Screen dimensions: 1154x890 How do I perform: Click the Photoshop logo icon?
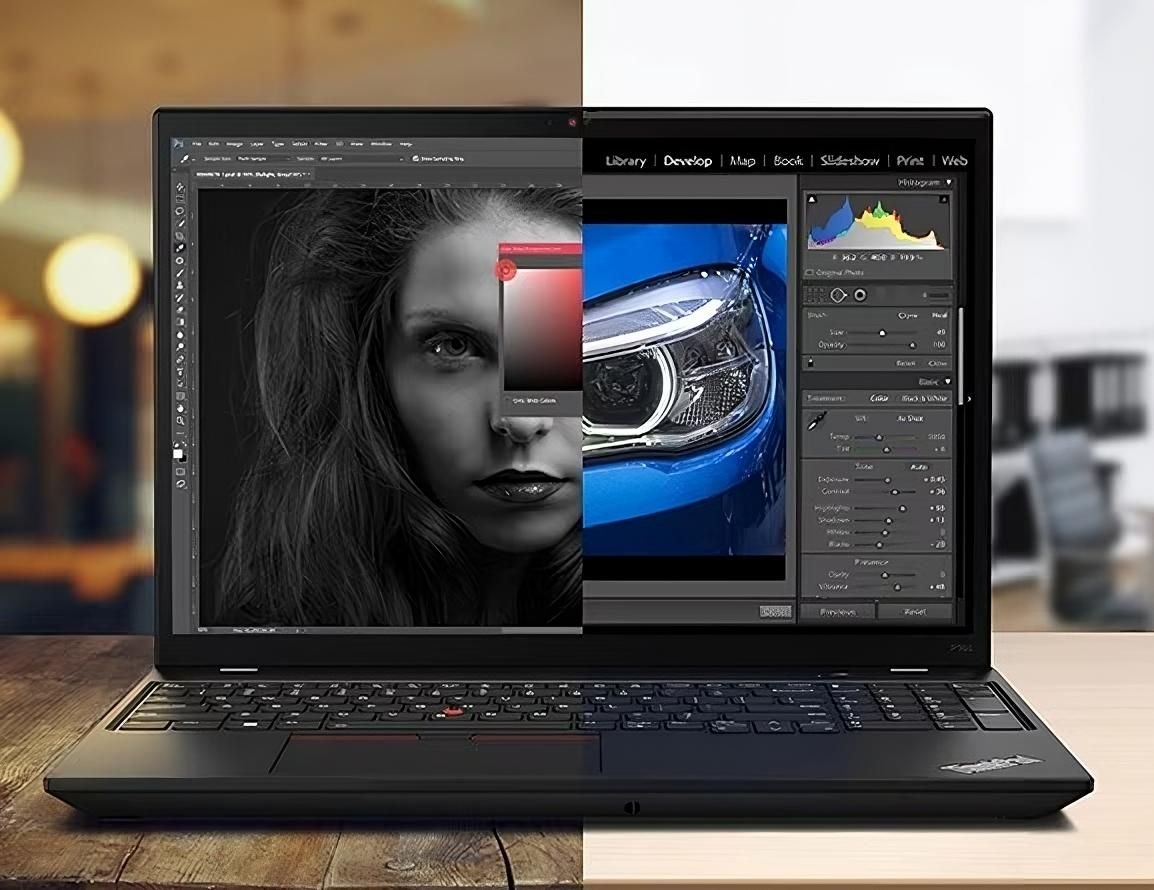[177, 143]
